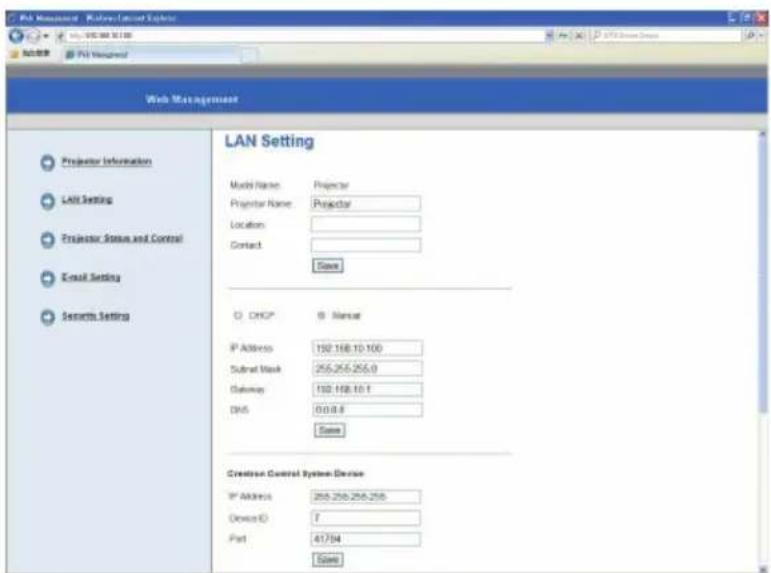Click the scrollbar down arrow

click(763, 570)
